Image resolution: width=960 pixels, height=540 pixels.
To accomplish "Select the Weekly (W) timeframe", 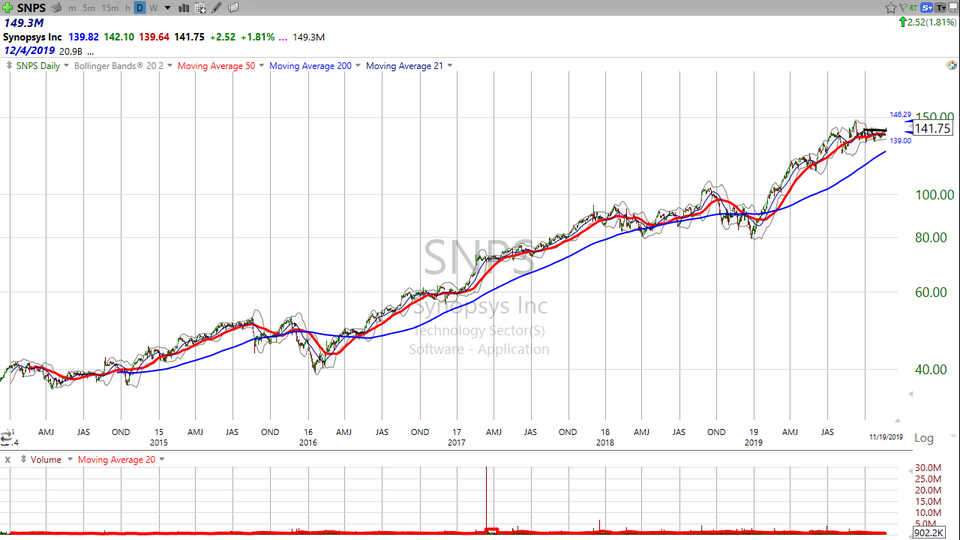I will coord(153,8).
